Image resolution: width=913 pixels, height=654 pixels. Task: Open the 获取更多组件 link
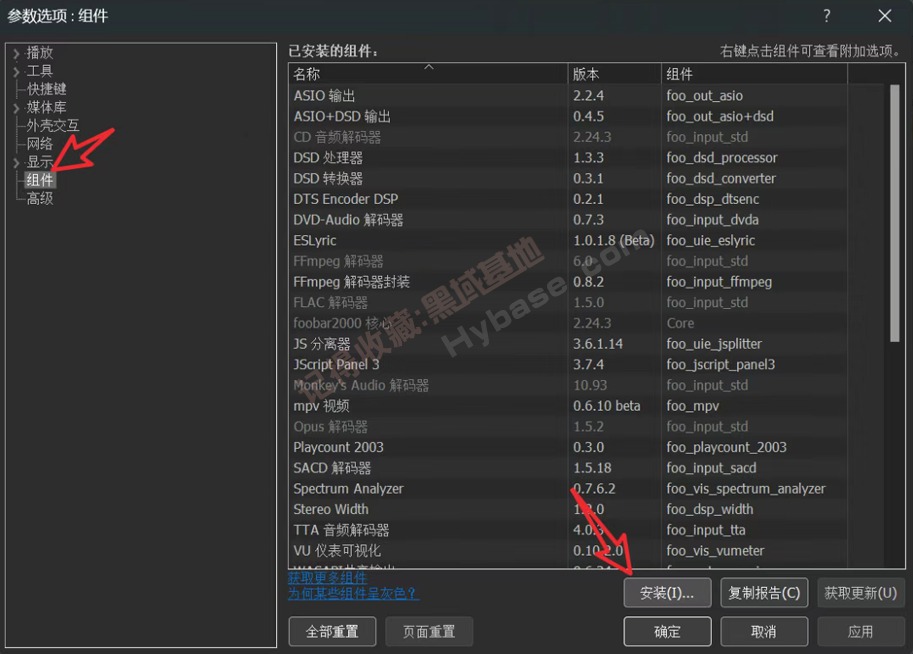[327, 578]
